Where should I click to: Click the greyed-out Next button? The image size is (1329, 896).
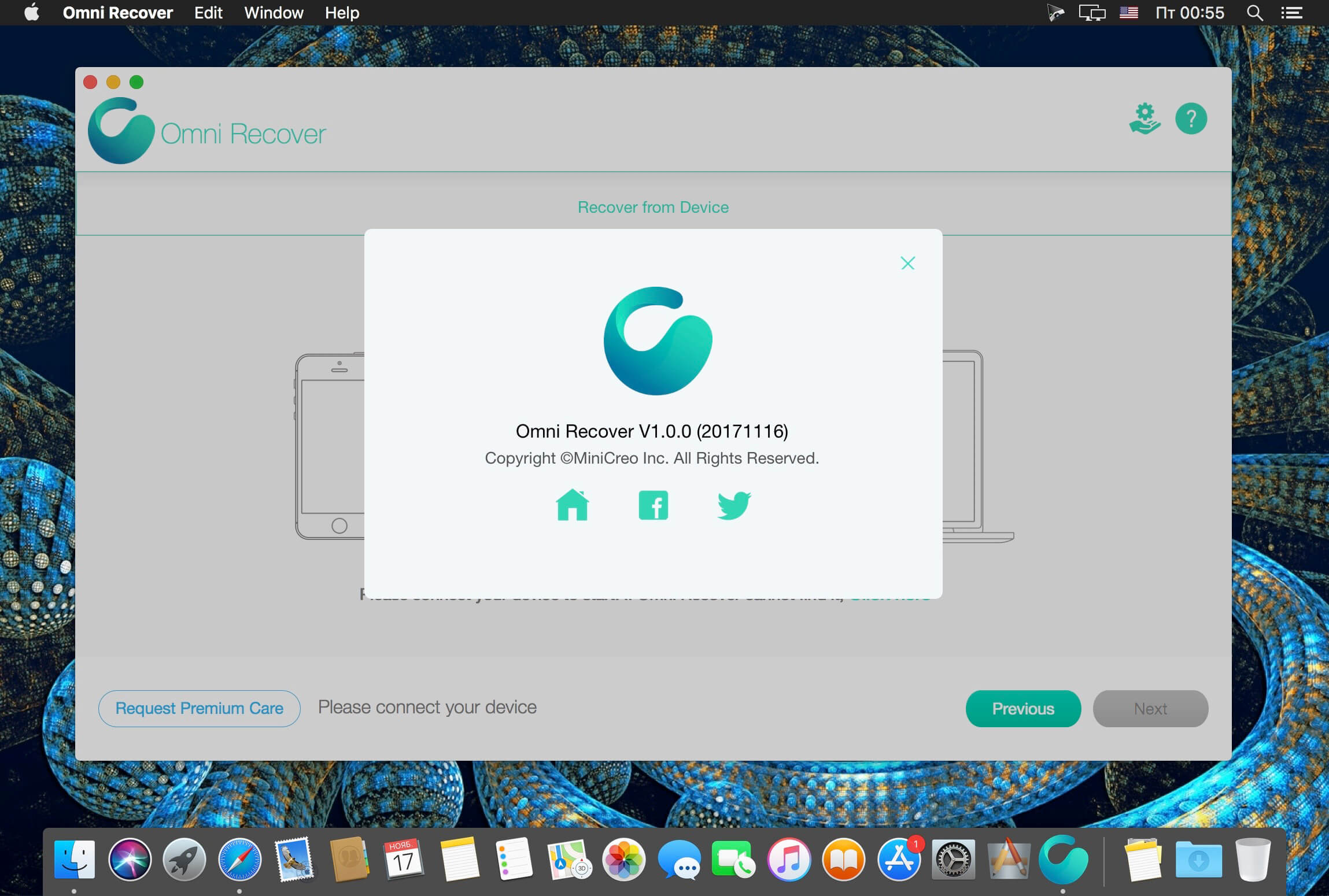[x=1150, y=708]
